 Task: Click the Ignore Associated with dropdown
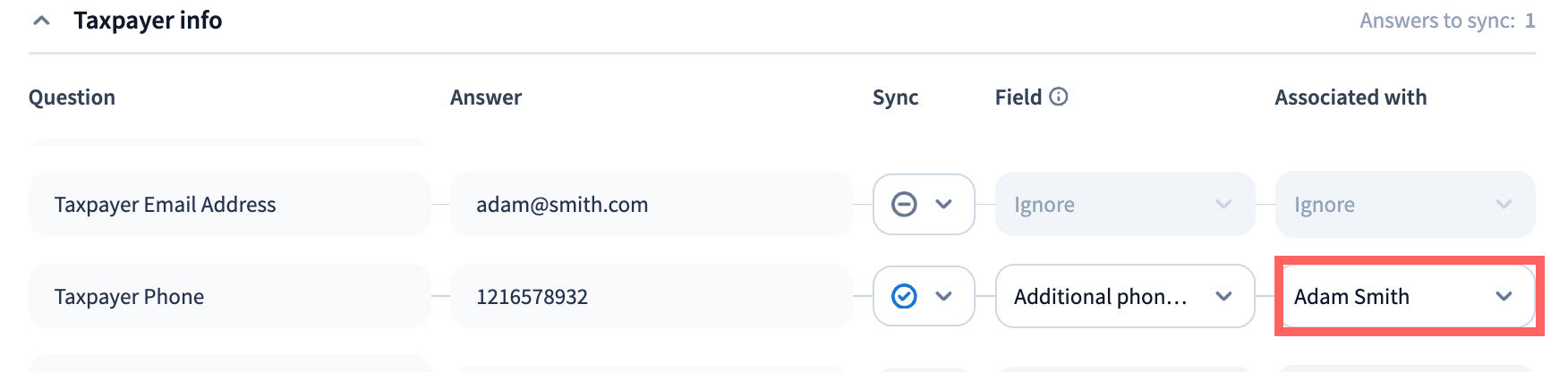(1403, 205)
